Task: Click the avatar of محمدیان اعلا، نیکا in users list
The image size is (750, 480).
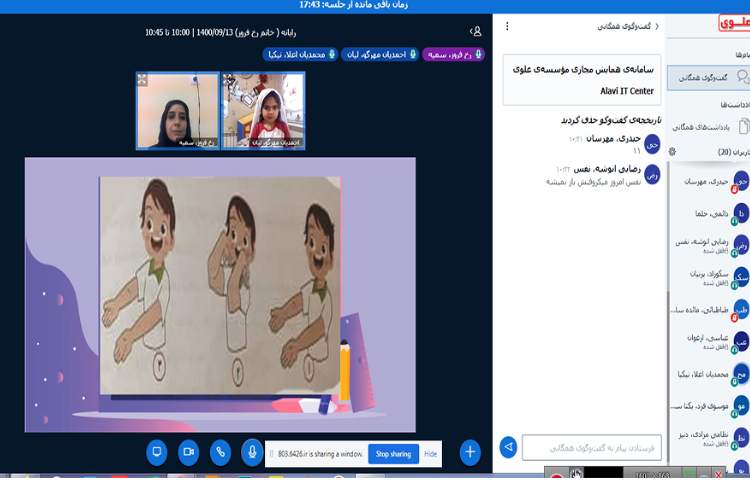Action: point(741,373)
